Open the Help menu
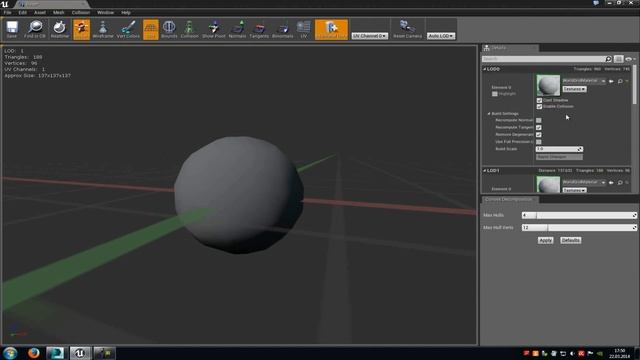640x360 pixels. pyautogui.click(x=126, y=13)
